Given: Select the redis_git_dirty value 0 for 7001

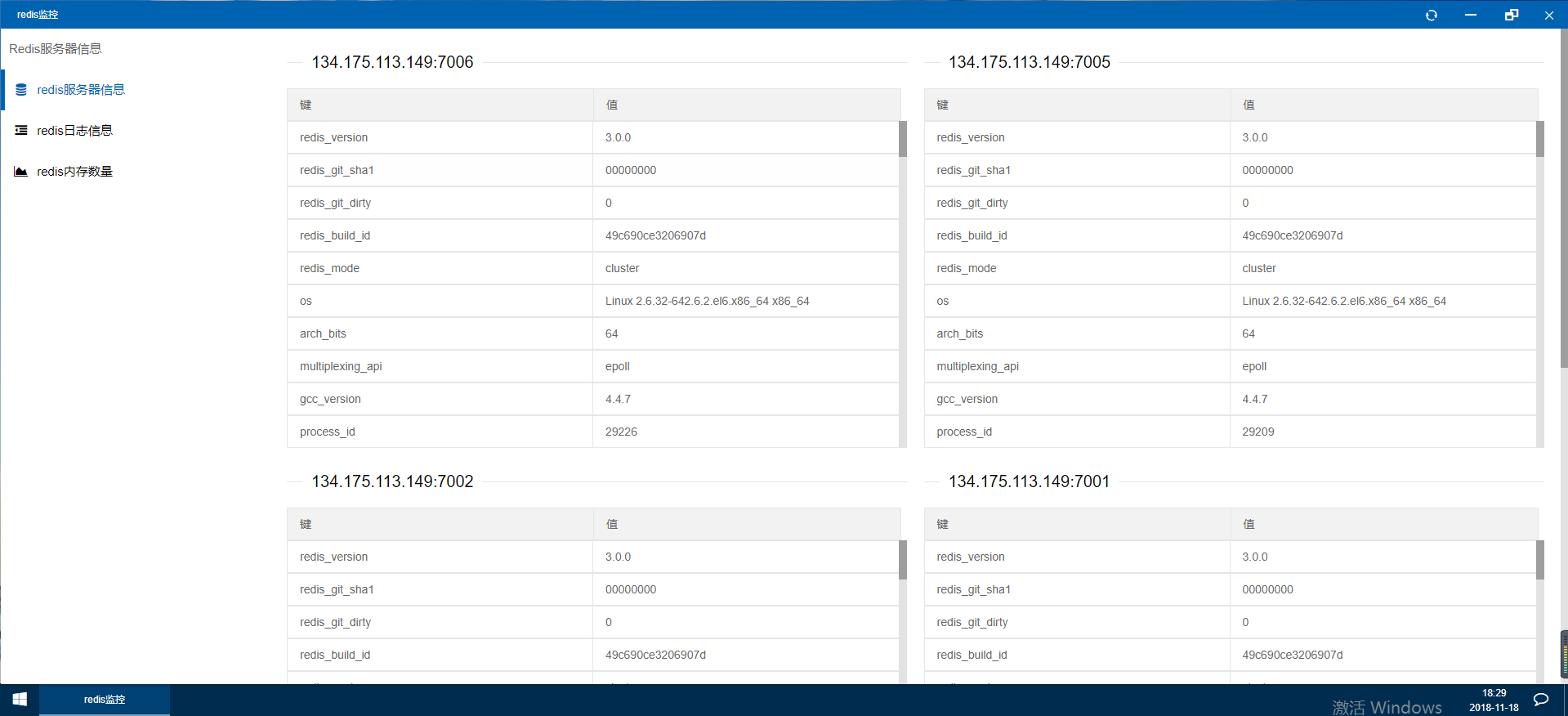Looking at the screenshot, I should click(x=1245, y=622).
